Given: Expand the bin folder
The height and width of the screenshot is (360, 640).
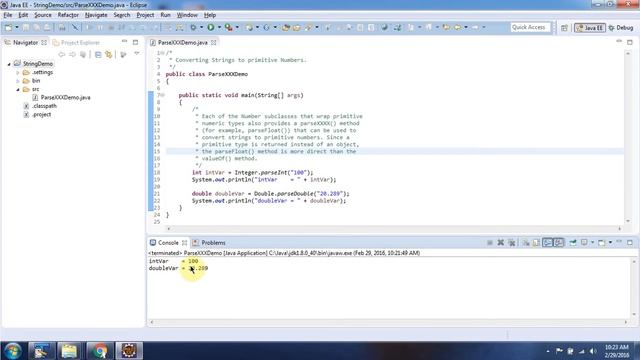Looking at the screenshot, I should (18, 81).
